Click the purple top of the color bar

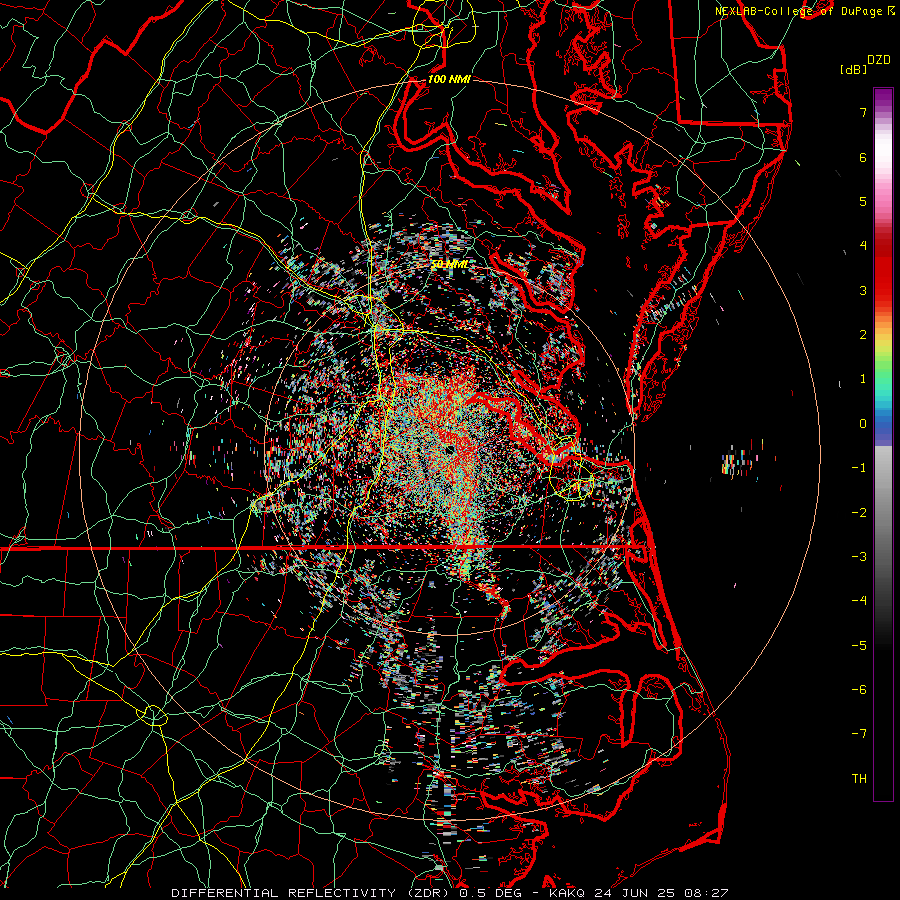click(x=883, y=98)
